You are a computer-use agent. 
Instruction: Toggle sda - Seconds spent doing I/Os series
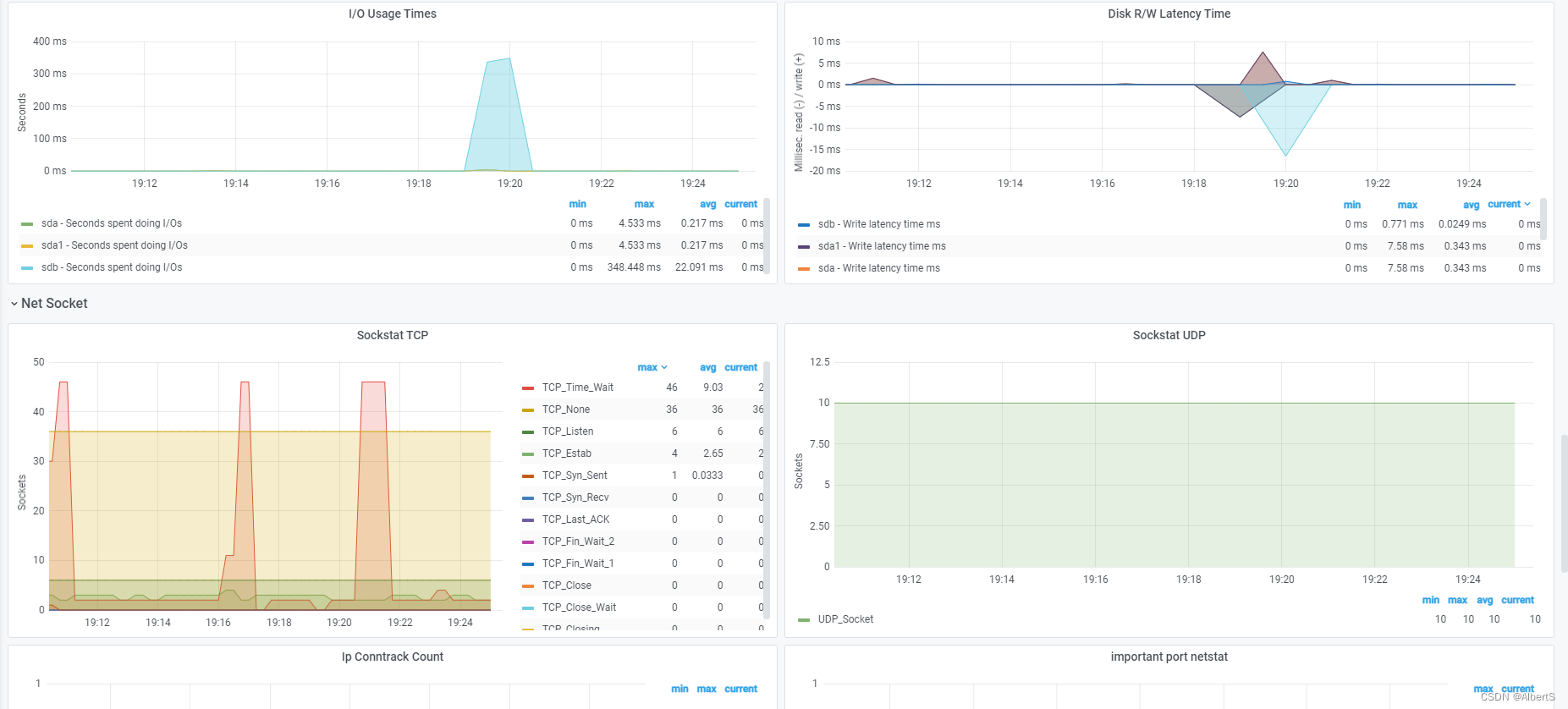tap(112, 223)
